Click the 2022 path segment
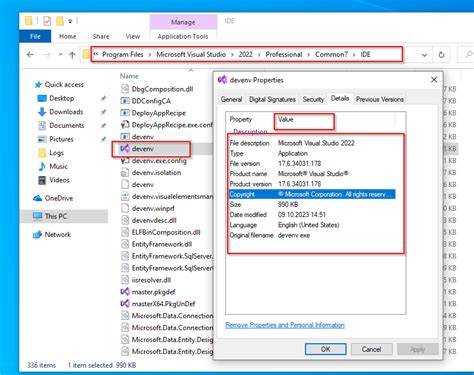This screenshot has width=474, height=375. [245, 54]
